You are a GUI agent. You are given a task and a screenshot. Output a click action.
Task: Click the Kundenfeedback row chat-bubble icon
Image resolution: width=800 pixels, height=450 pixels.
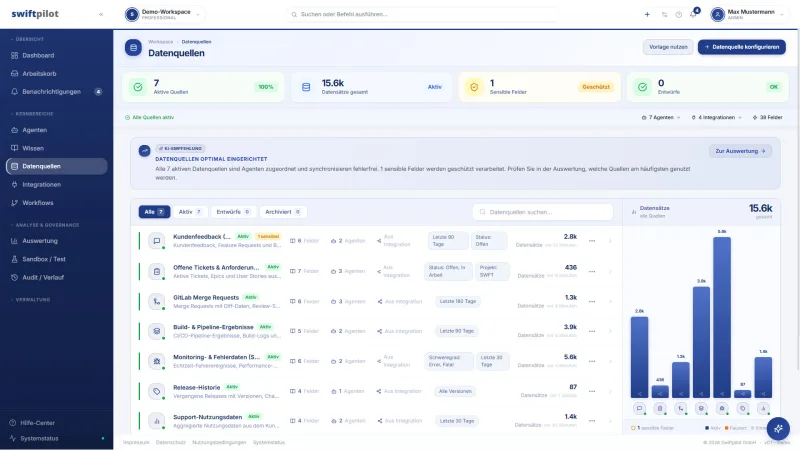pyautogui.click(x=157, y=241)
